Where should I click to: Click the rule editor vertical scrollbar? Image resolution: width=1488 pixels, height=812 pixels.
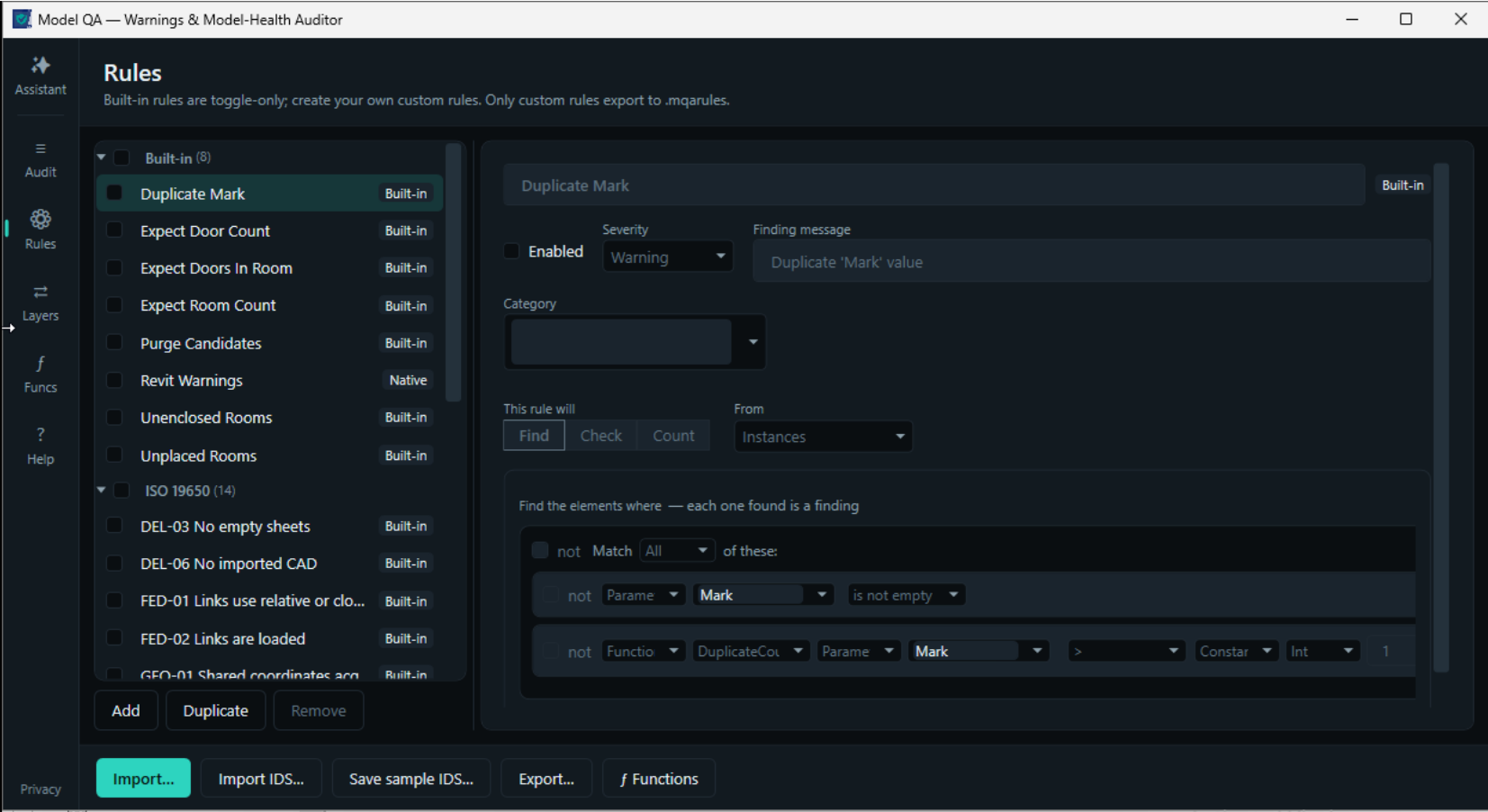tap(1441, 417)
